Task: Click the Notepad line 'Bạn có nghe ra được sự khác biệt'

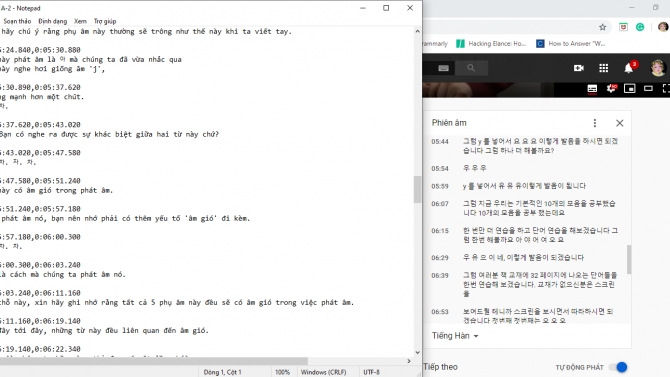Action: (109, 134)
